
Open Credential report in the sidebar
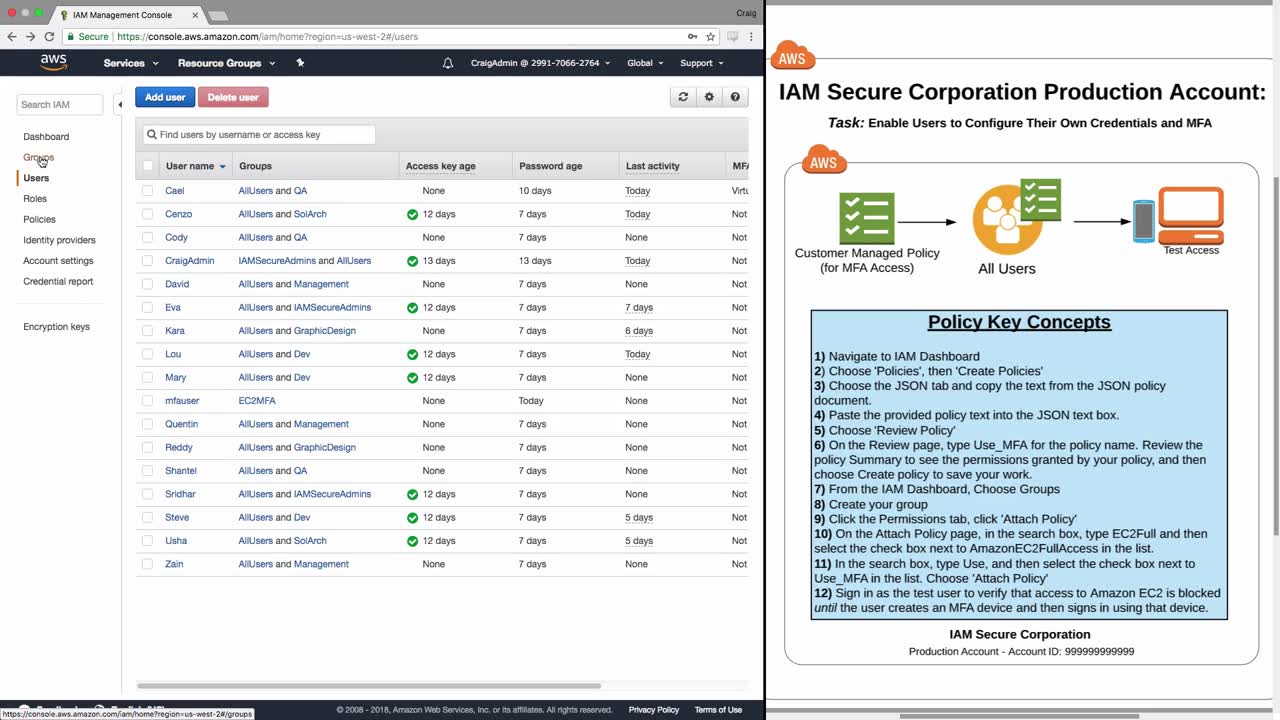[58, 282]
